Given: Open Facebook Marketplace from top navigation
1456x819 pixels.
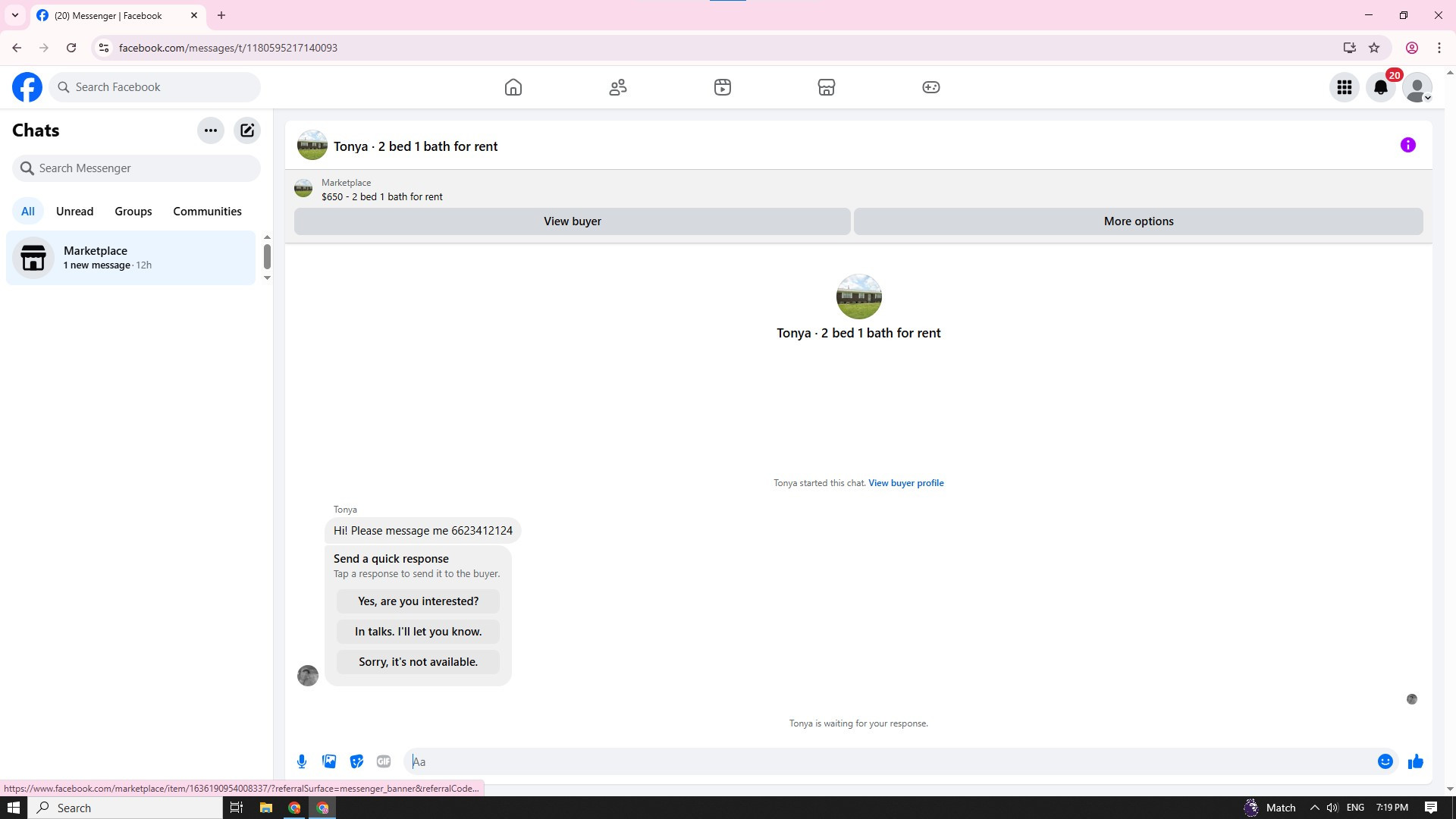Looking at the screenshot, I should click(x=826, y=87).
